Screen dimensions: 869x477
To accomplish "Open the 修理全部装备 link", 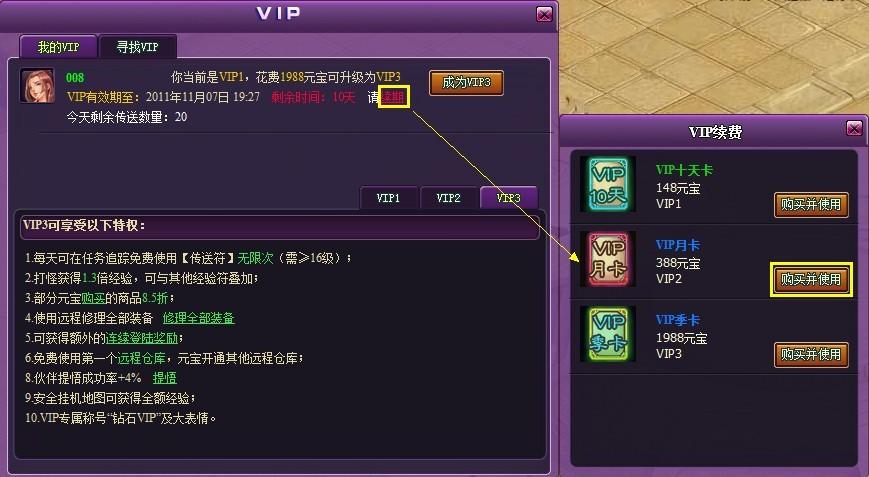I will tap(198, 318).
